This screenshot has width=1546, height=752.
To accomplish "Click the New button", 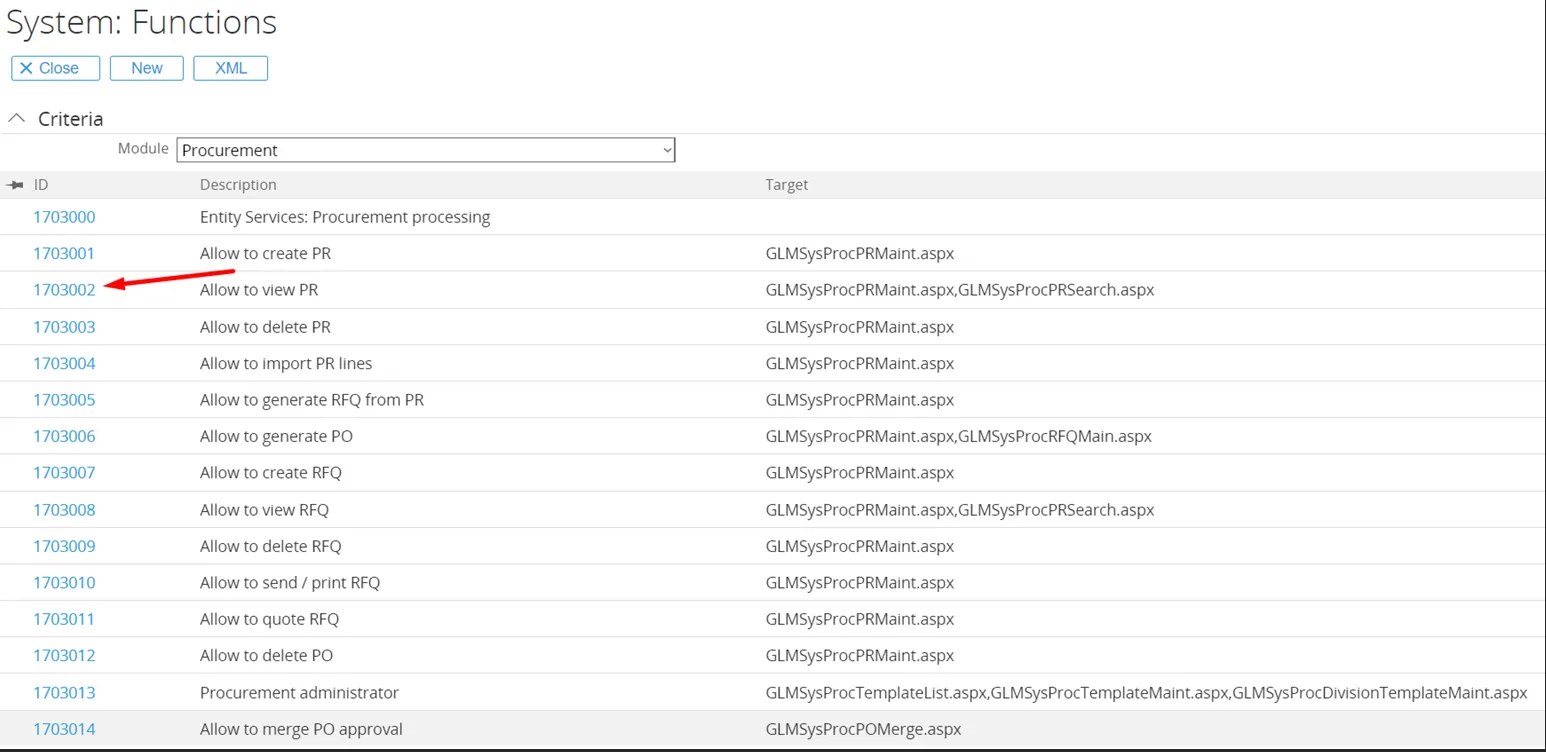I will click(x=146, y=68).
